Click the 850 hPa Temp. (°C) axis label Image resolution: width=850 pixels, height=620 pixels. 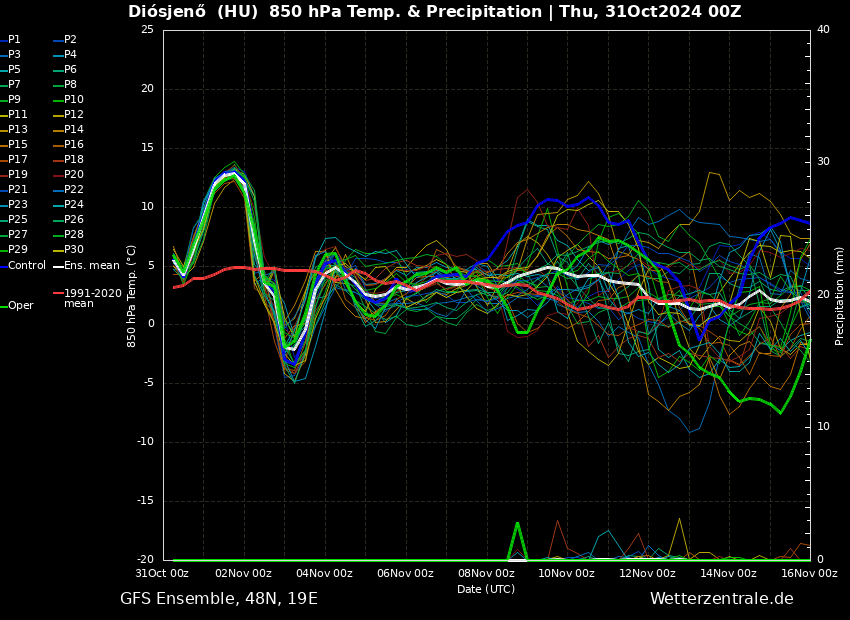[132, 296]
